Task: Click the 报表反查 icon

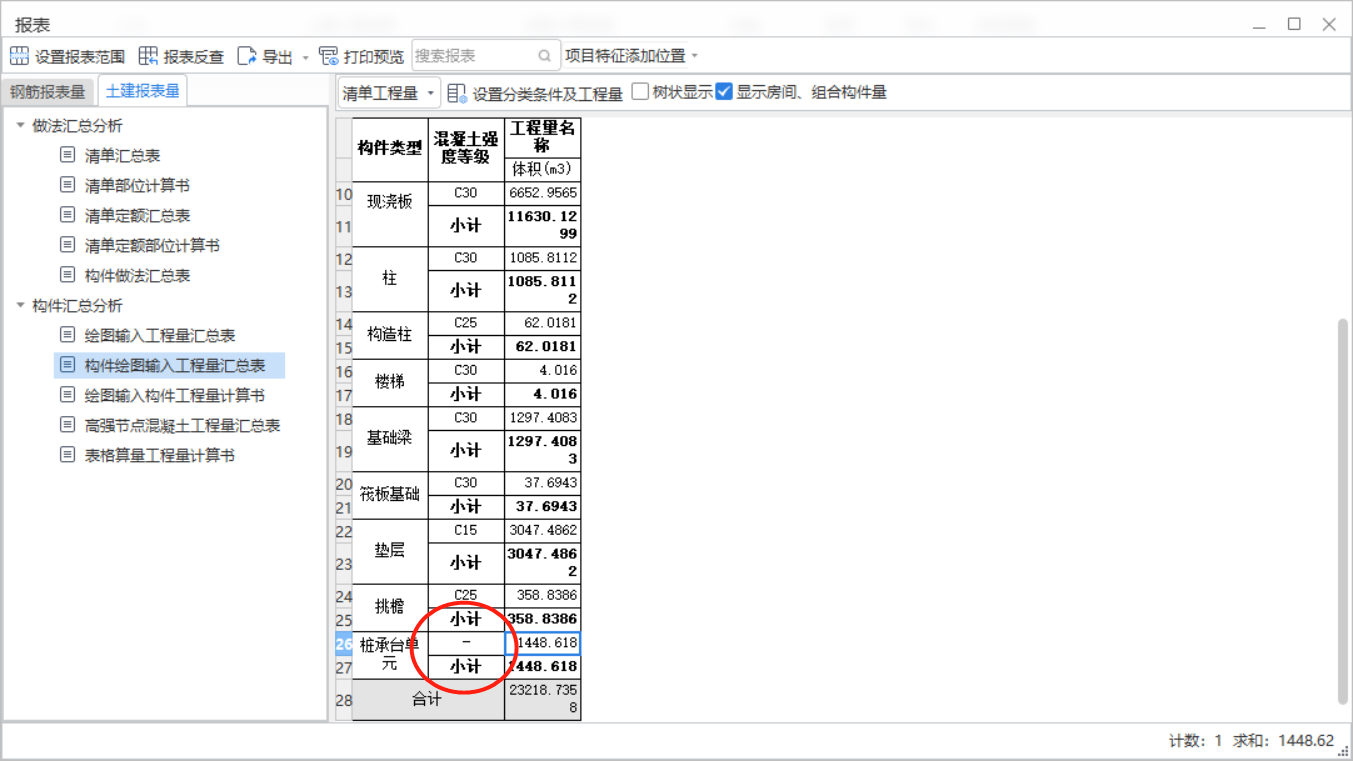Action: (x=148, y=56)
